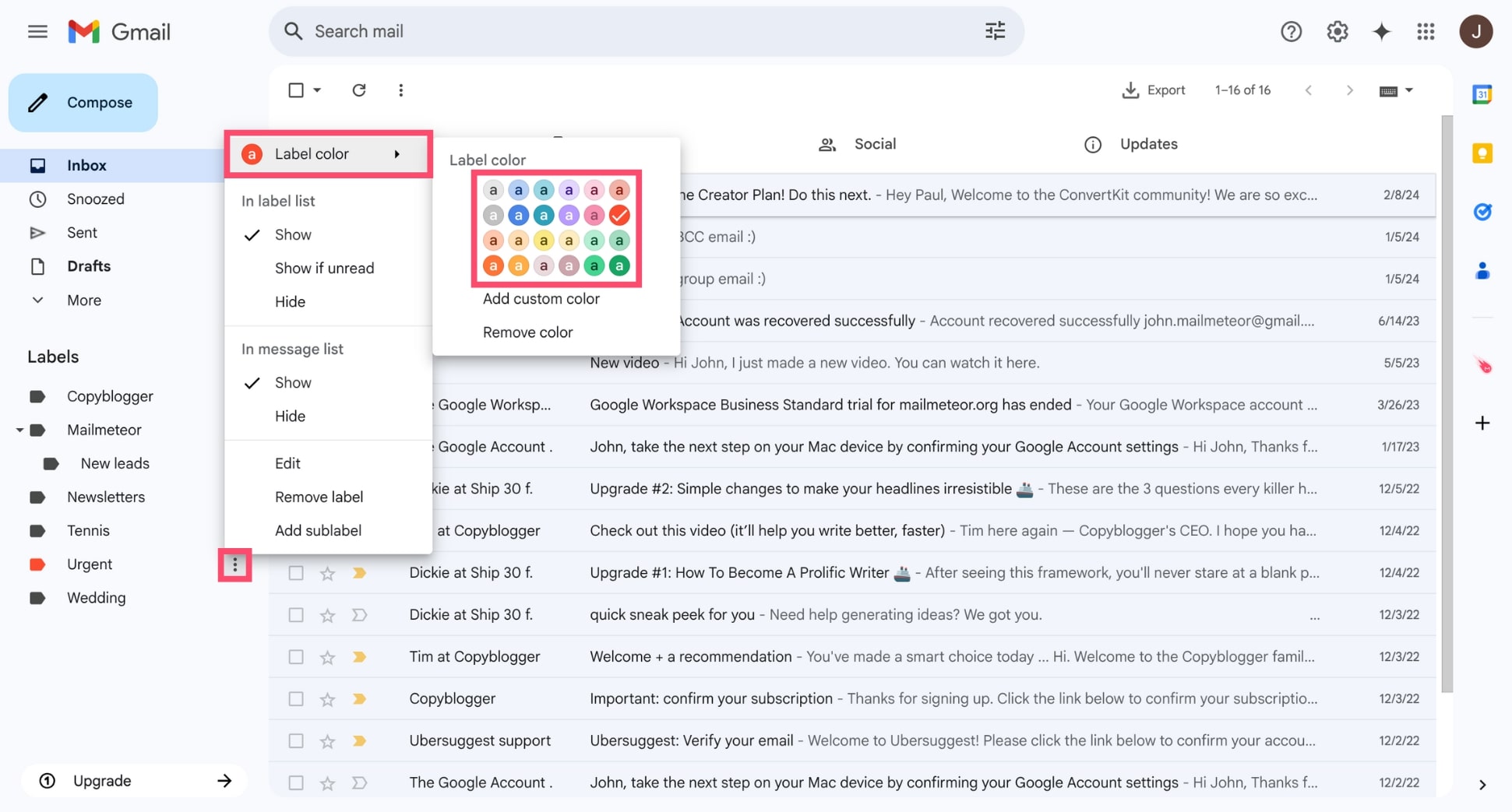Select the quick sneak peek email checkbox
This screenshot has width=1512, height=812.
[x=296, y=615]
